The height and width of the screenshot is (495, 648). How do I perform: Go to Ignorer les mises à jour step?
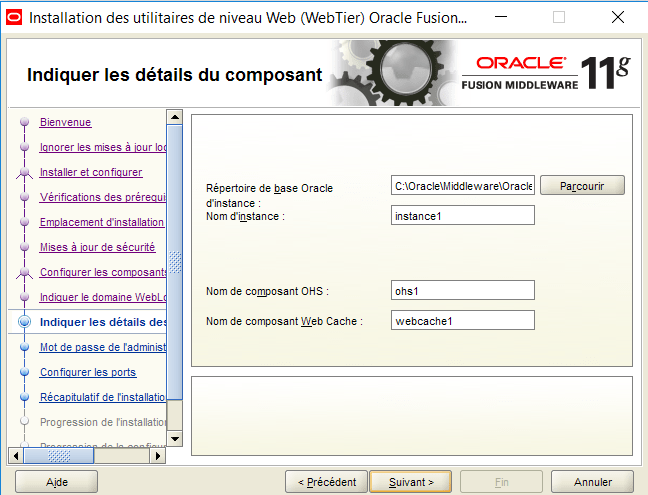[102, 147]
